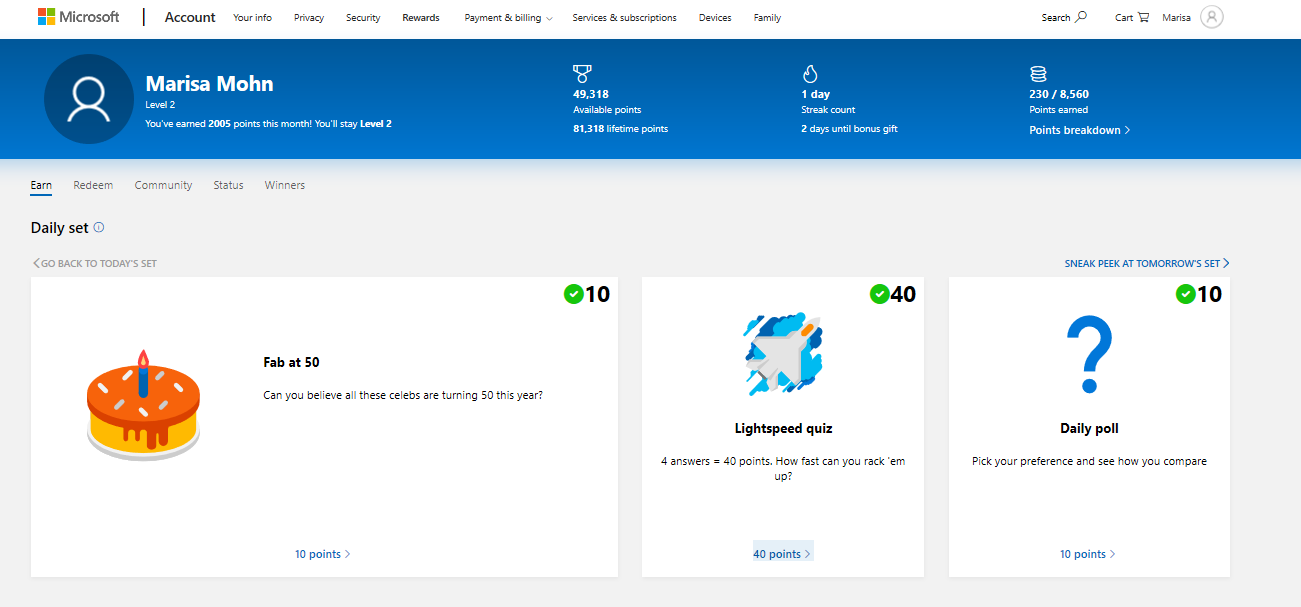Select the Winners tab
The image size is (1301, 607).
(x=285, y=185)
